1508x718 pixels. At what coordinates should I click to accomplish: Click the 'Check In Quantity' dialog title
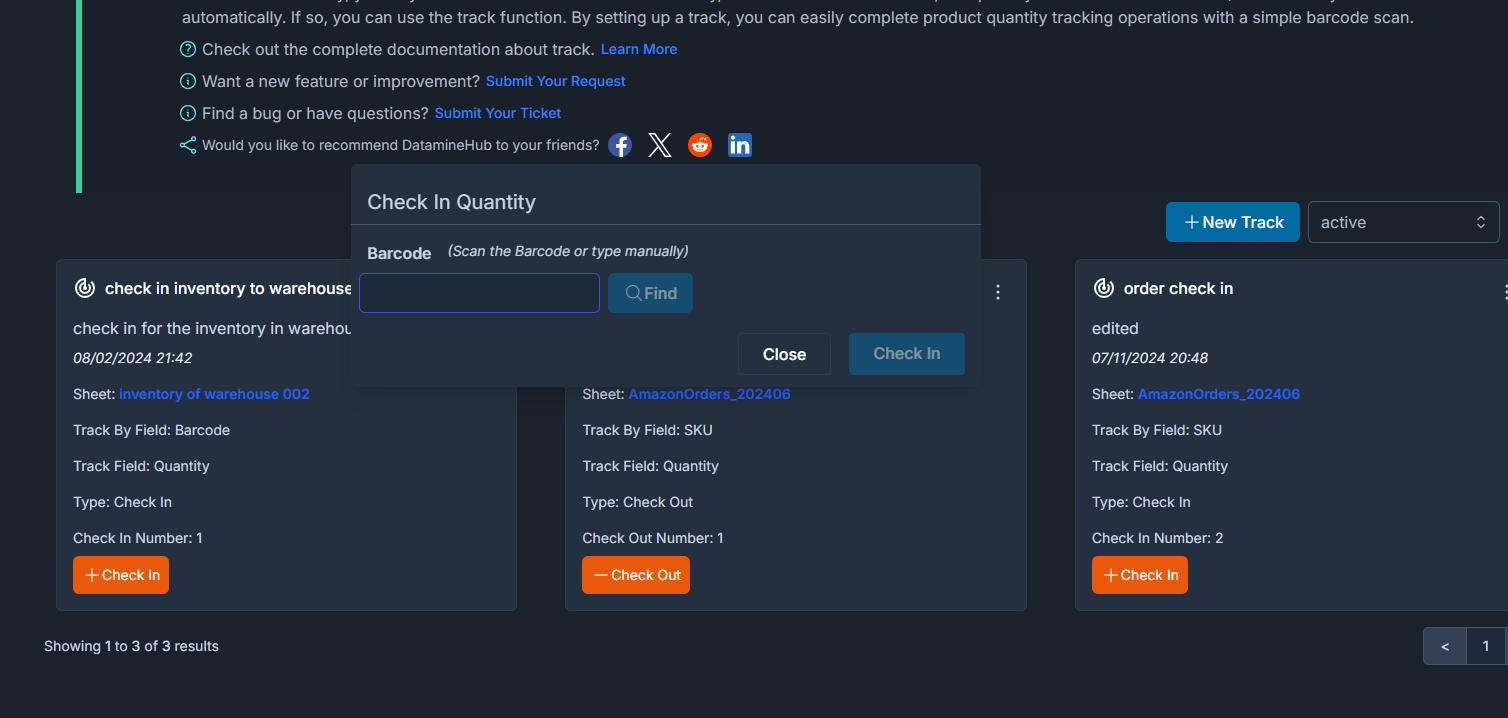452,202
